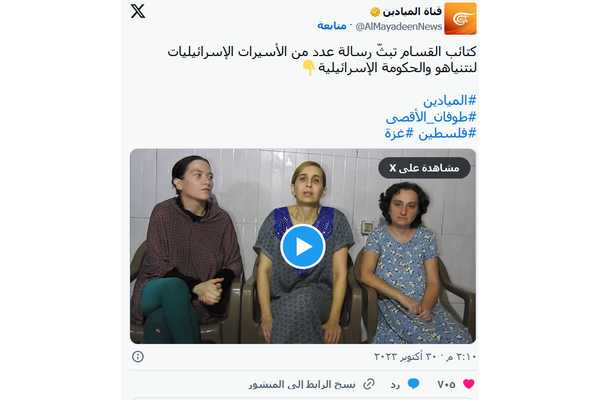Click the yellow verified badge

(x=375, y=12)
